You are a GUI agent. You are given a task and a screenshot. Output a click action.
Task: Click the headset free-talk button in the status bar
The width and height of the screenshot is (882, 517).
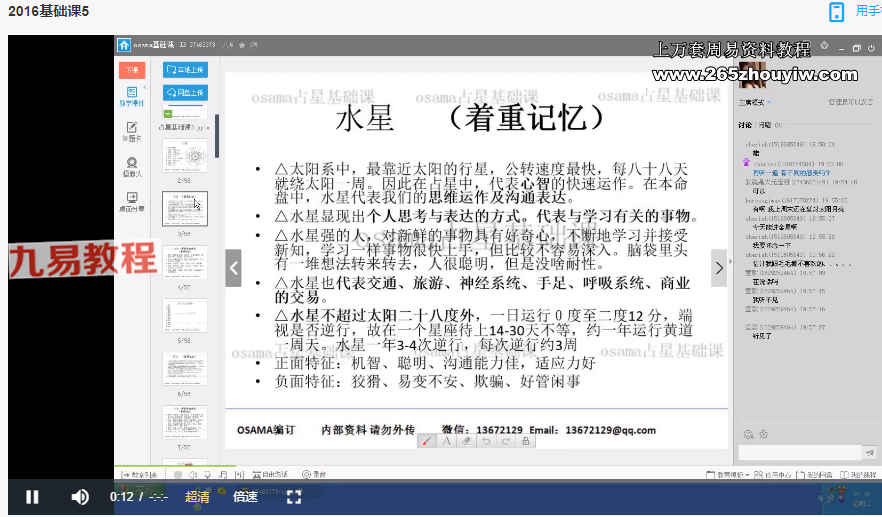coord(269,475)
